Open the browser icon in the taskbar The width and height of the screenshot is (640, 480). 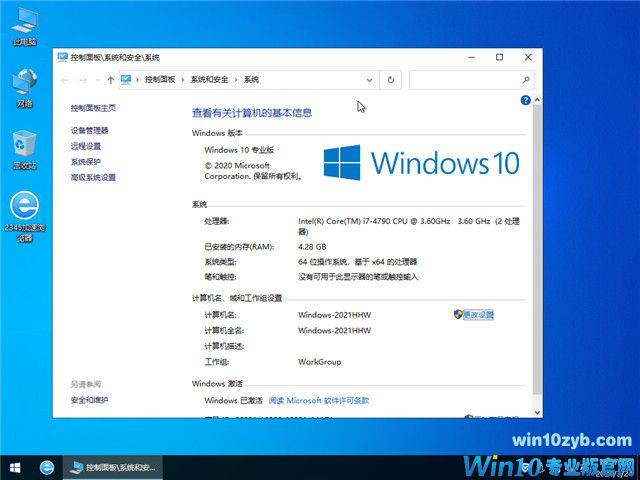(47, 468)
